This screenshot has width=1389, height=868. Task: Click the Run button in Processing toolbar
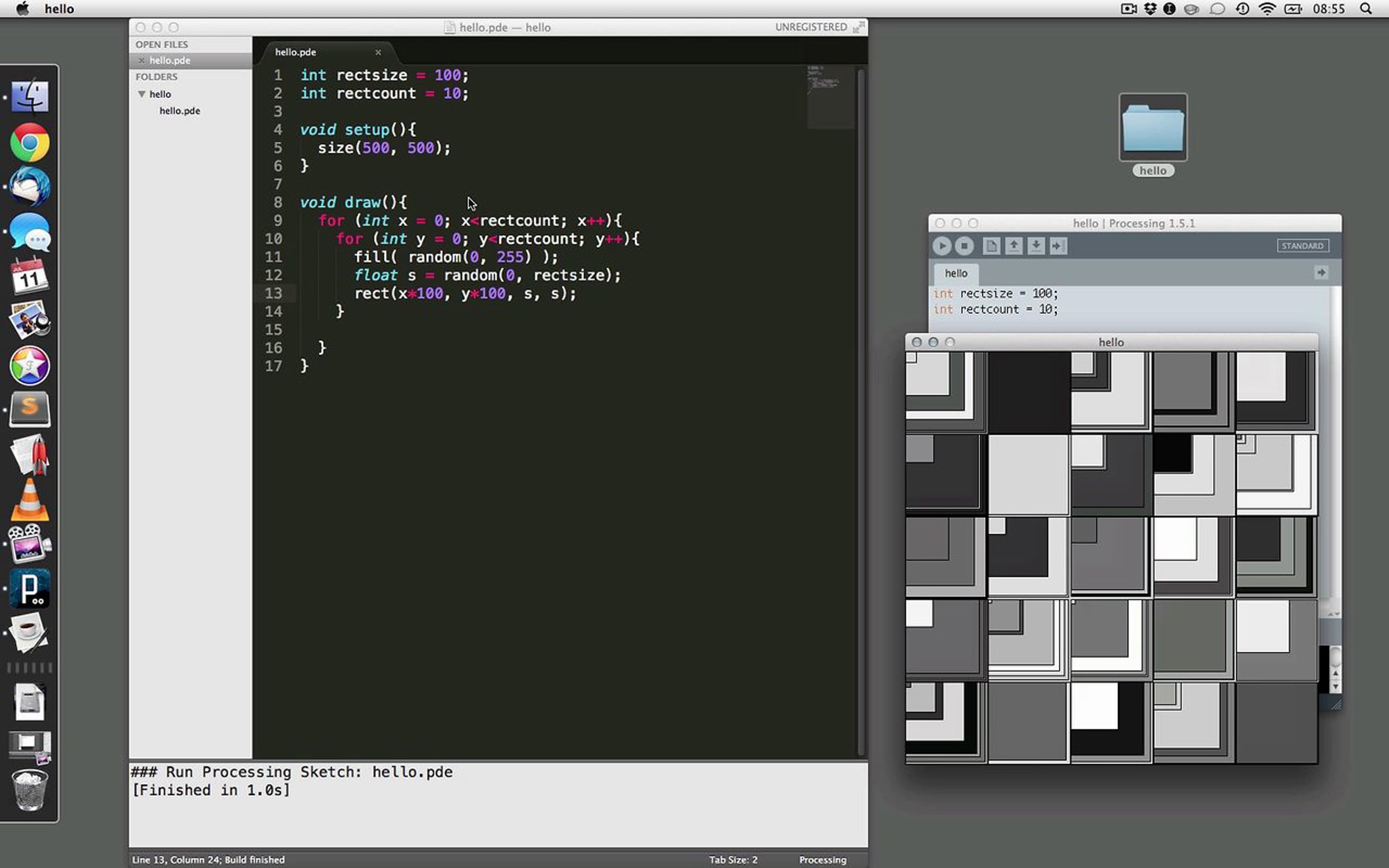(942, 246)
